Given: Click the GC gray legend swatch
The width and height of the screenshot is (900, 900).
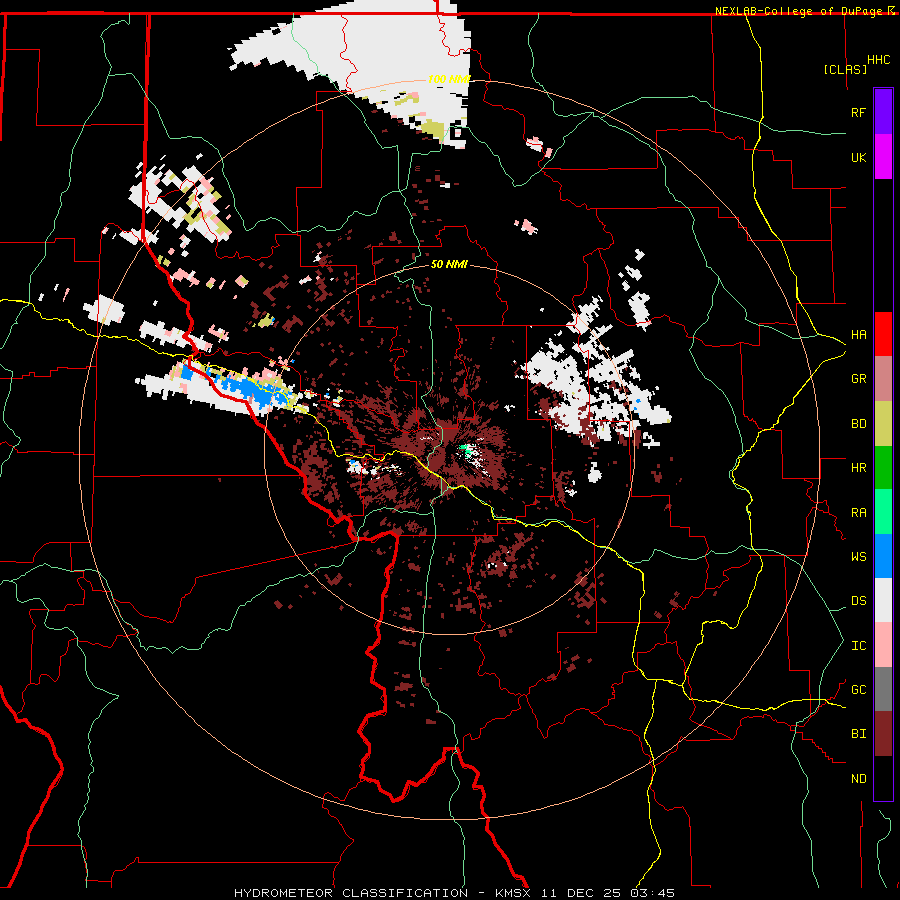Looking at the screenshot, I should pos(883,689).
